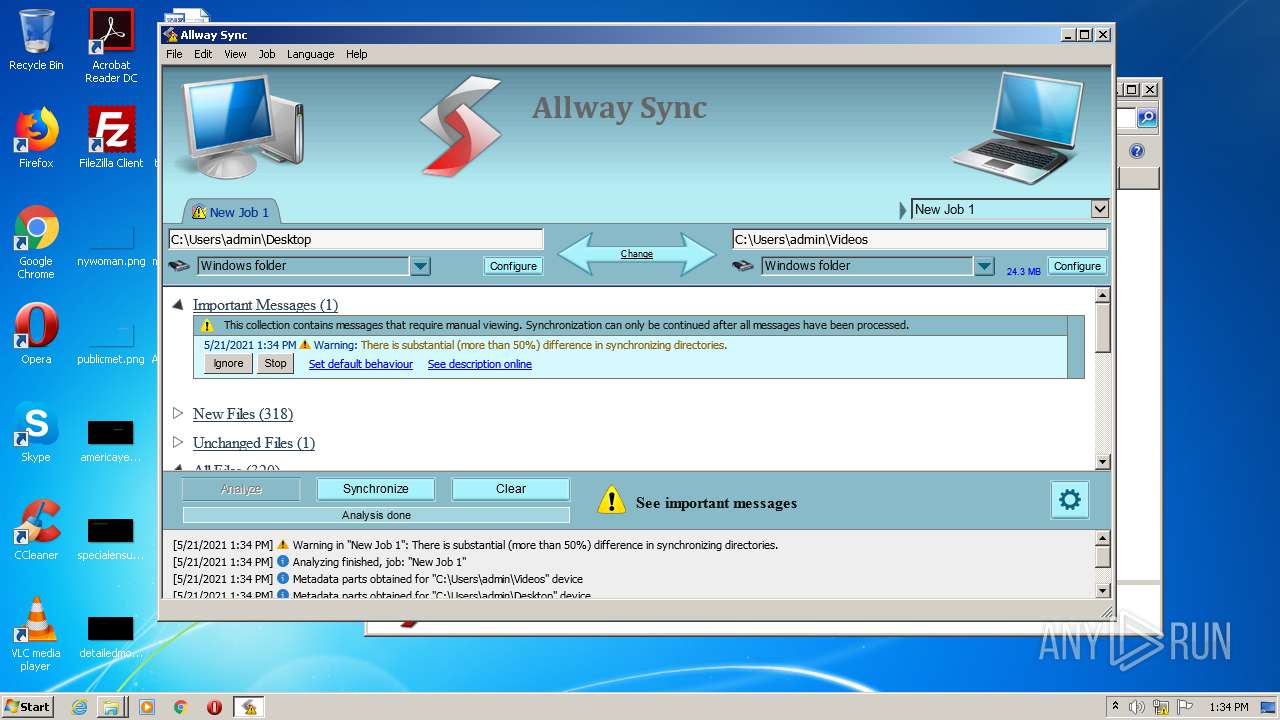This screenshot has width=1280, height=720.
Task: Click the Ignore button
Action: click(x=228, y=364)
